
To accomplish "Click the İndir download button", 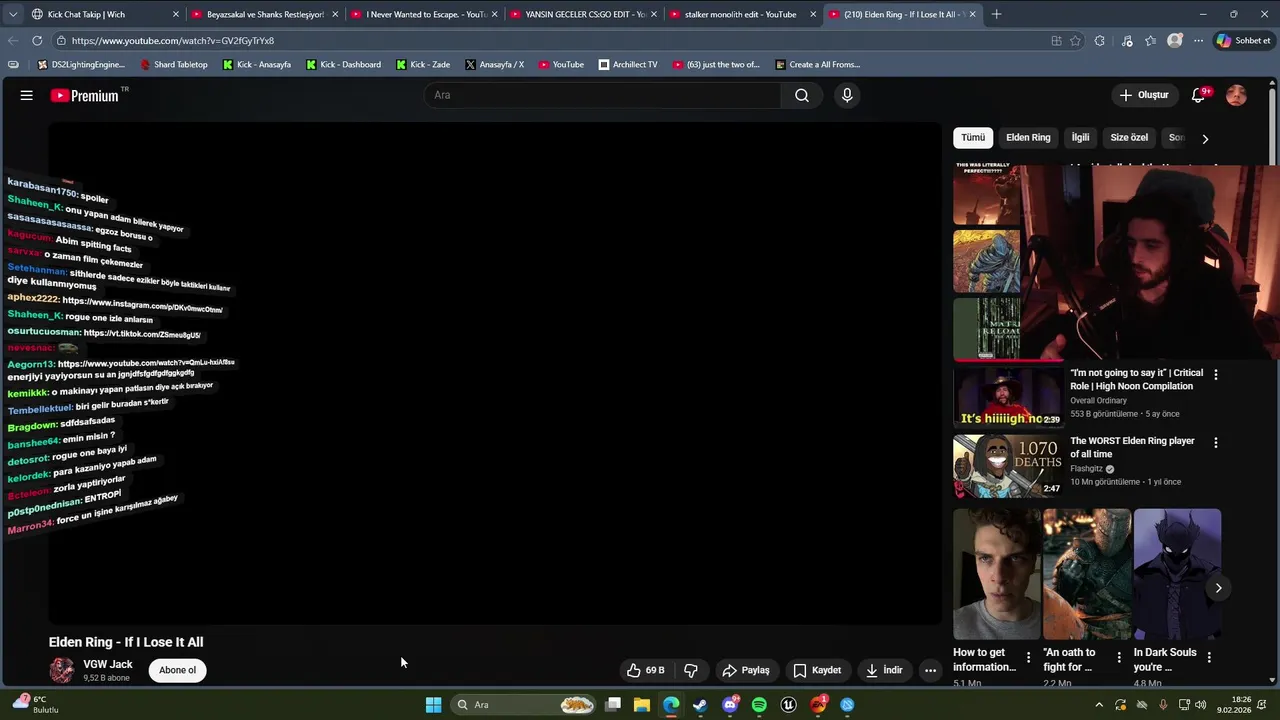I will (x=884, y=670).
